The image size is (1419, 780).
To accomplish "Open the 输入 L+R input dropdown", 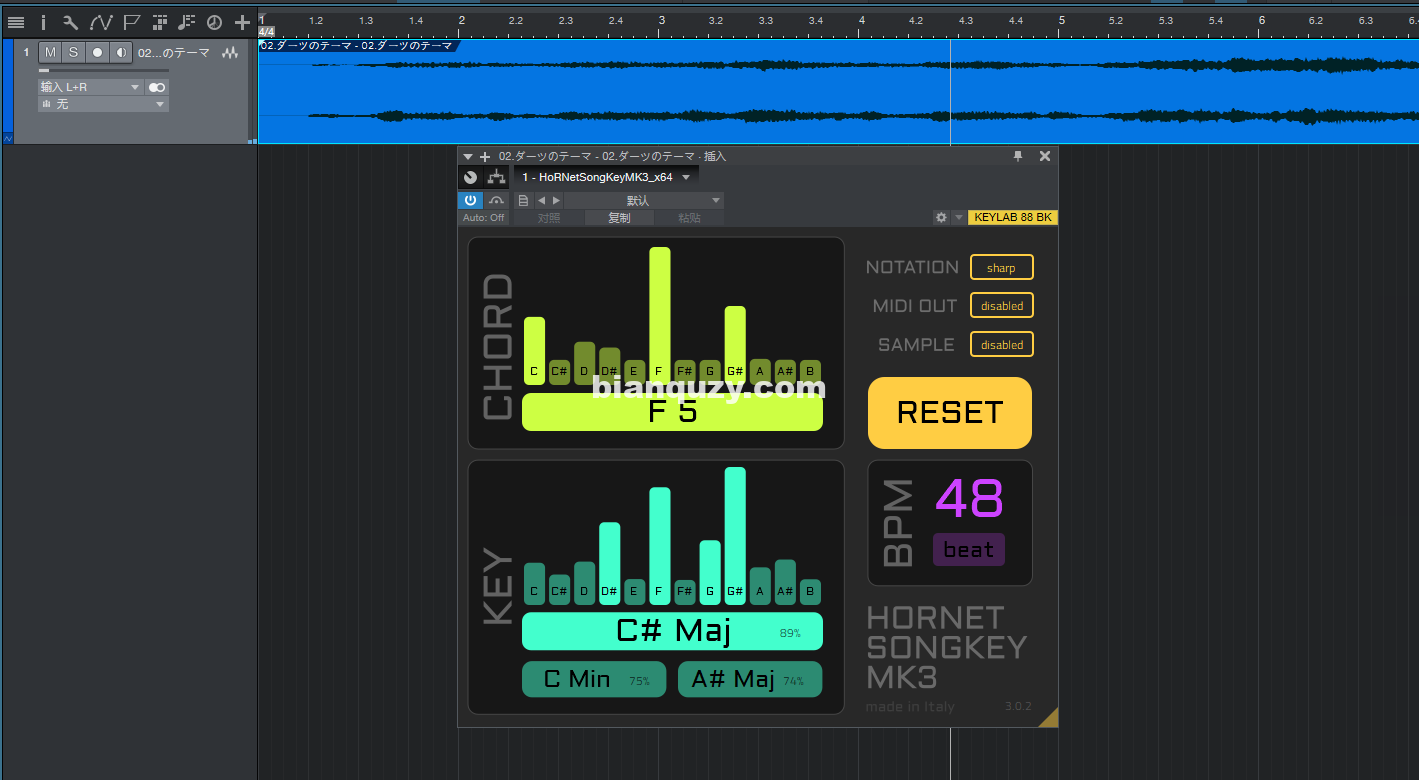I will [91, 87].
